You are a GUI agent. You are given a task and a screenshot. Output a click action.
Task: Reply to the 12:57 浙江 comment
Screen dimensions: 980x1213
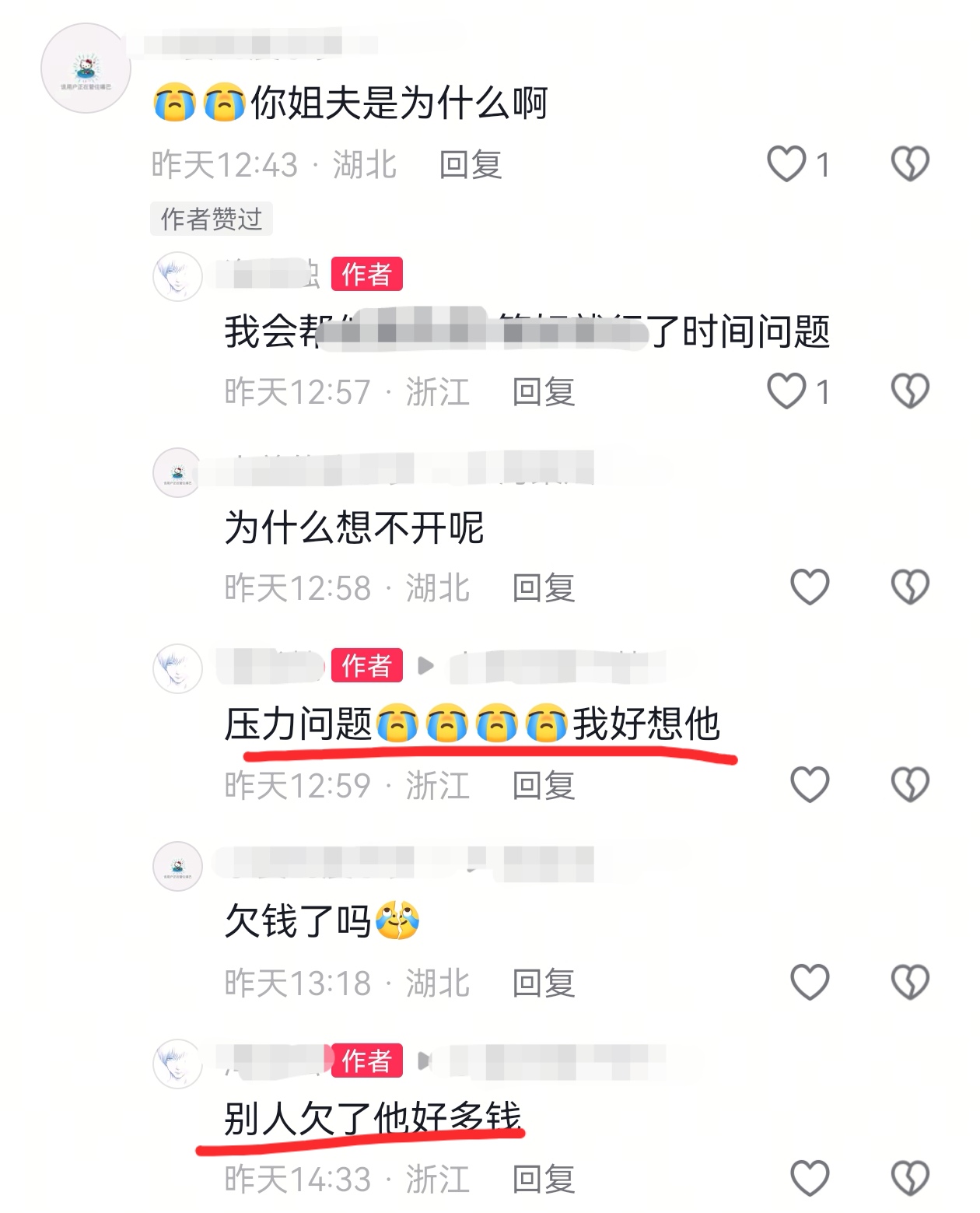(x=544, y=391)
